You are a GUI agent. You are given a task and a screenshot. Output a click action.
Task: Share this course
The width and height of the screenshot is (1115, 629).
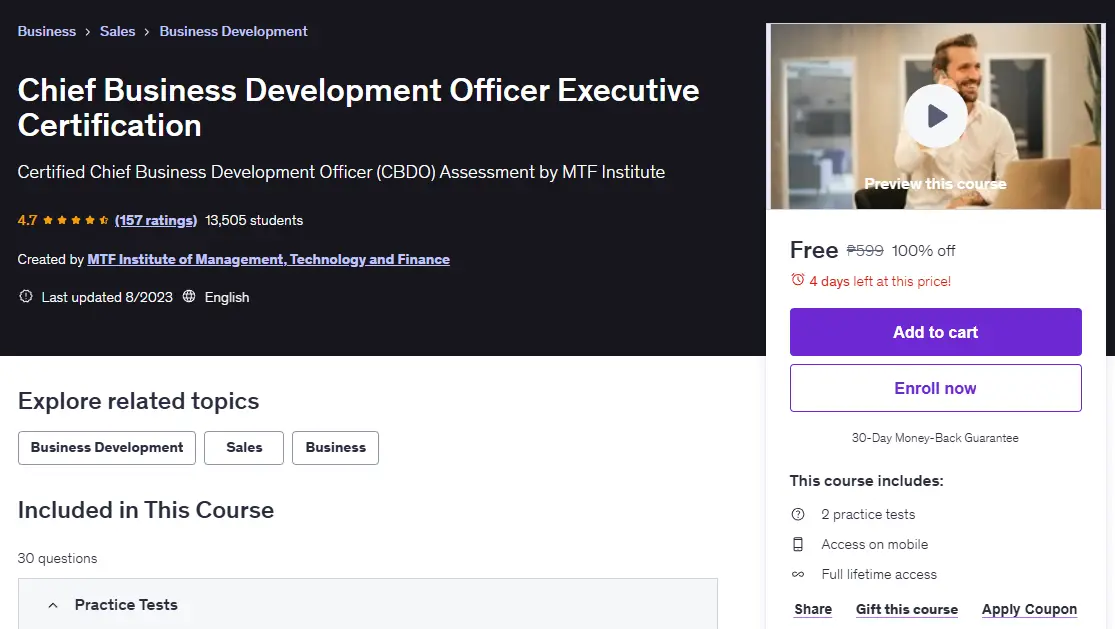[x=813, y=609]
